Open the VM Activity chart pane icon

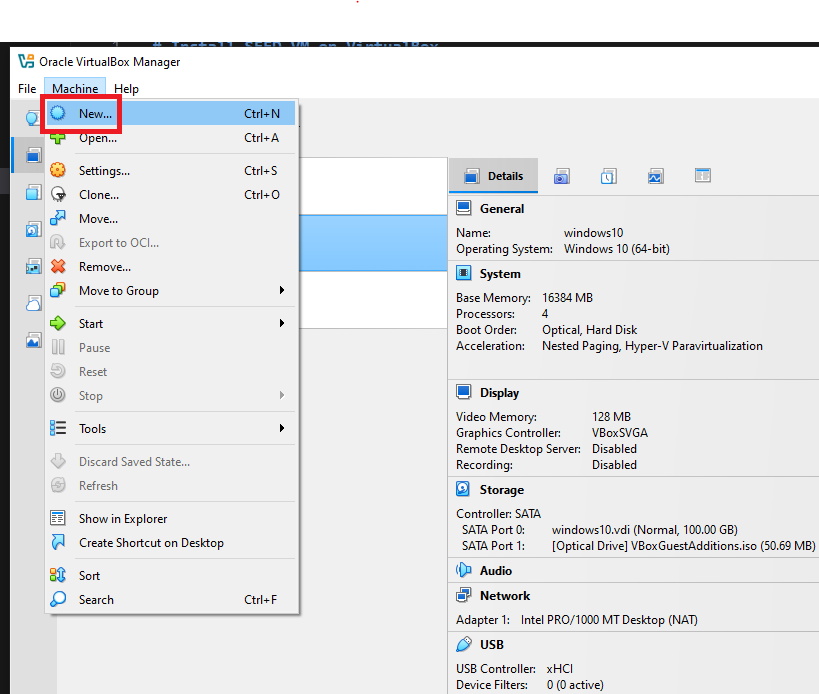655,175
